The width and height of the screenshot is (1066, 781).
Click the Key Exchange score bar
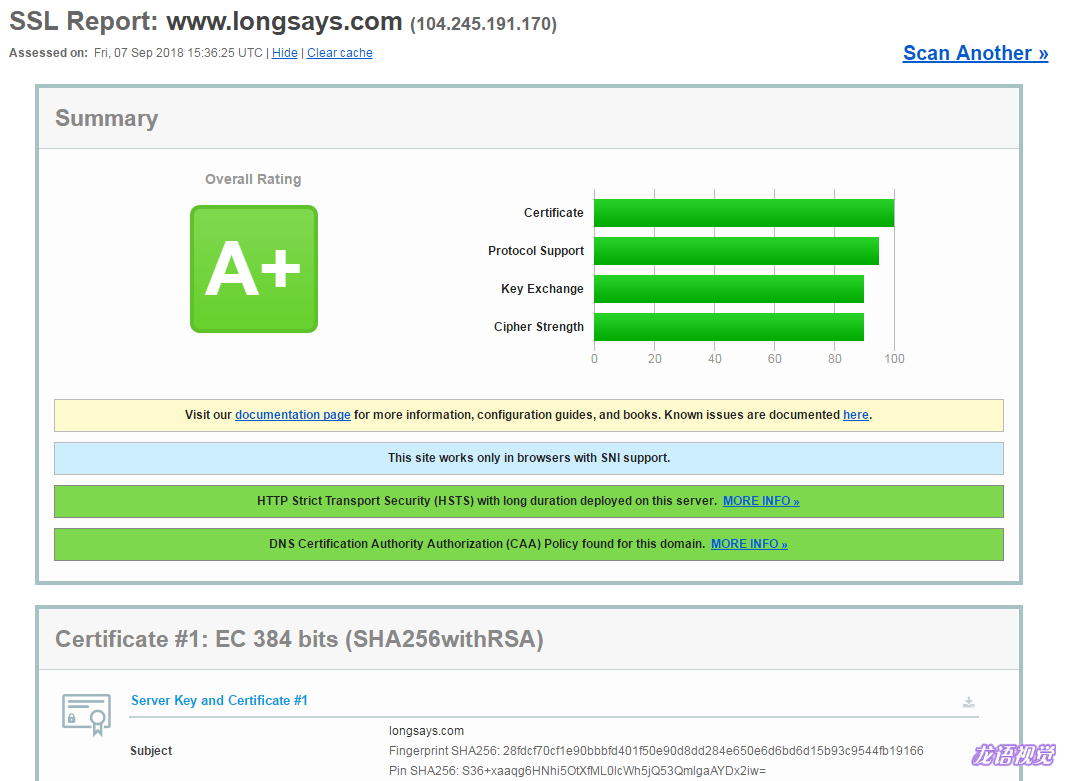[729, 289]
